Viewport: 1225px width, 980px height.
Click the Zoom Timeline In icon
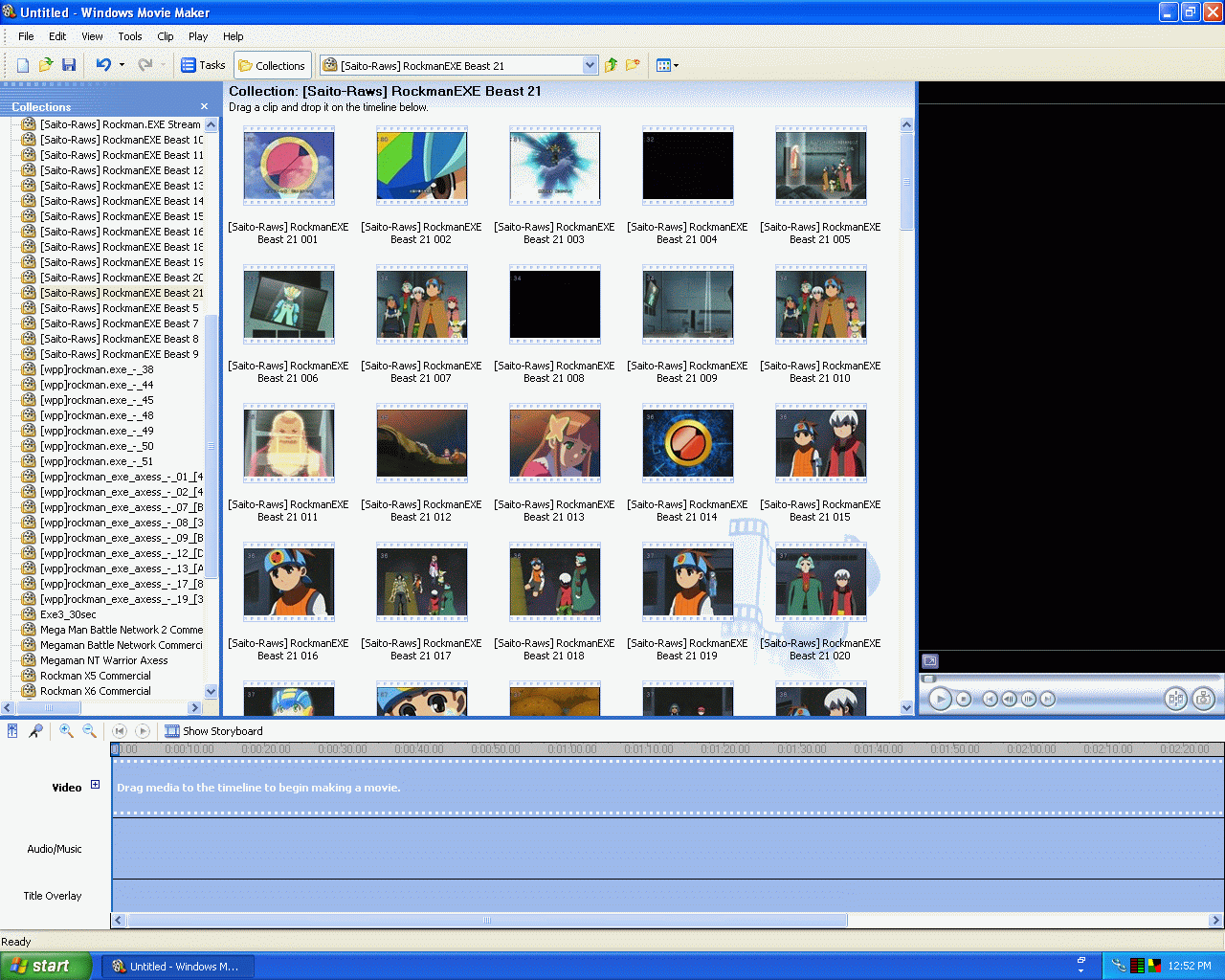click(x=66, y=730)
